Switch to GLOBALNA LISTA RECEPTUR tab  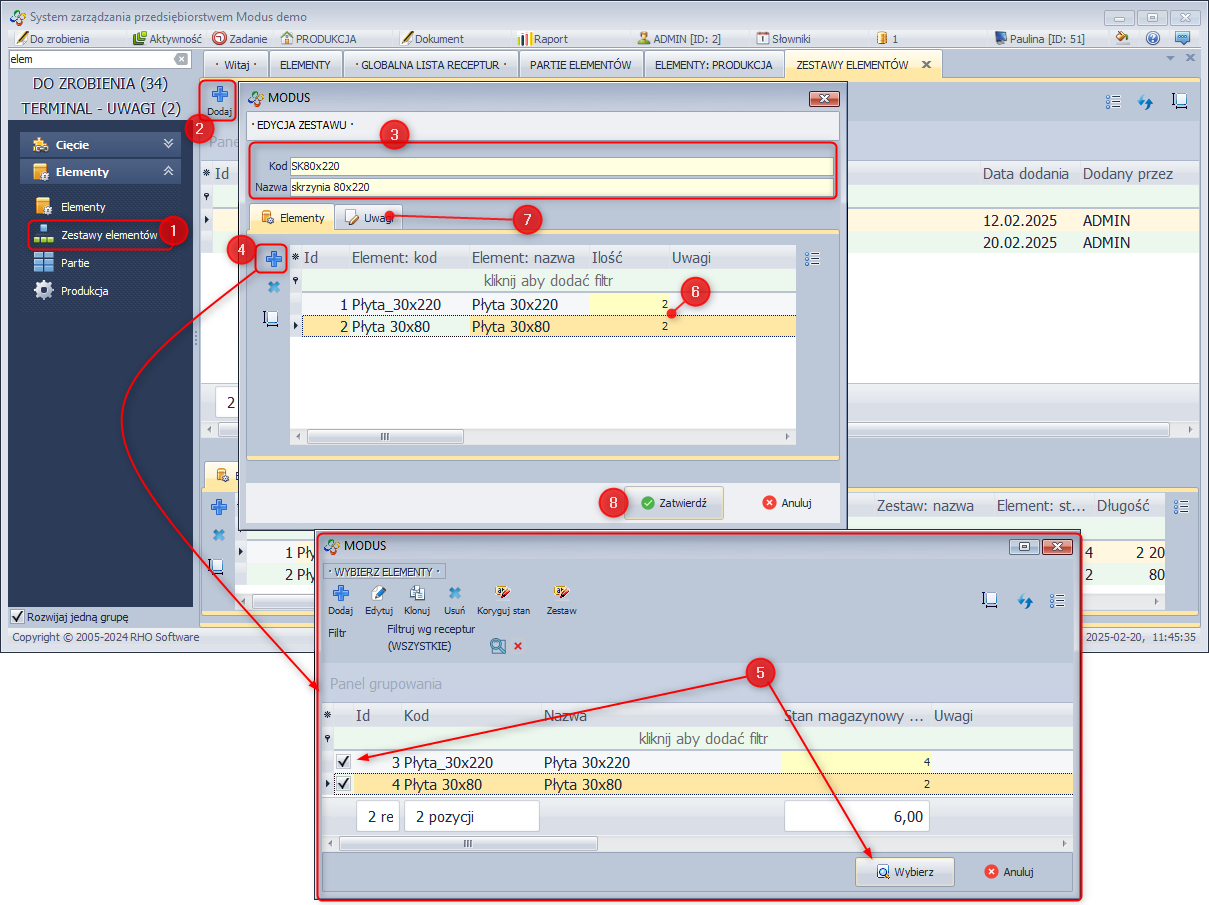(x=429, y=65)
